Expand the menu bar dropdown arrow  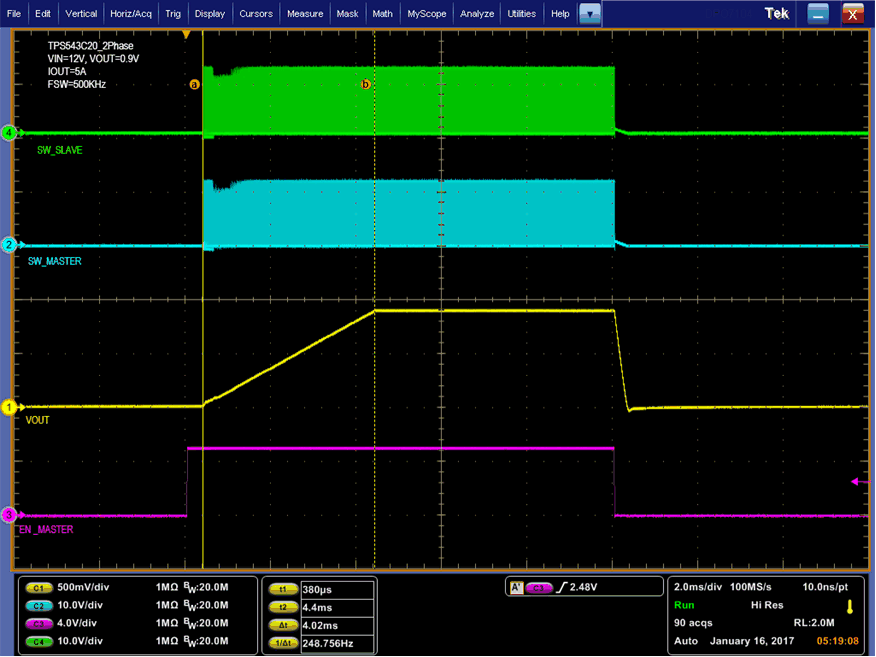(590, 14)
